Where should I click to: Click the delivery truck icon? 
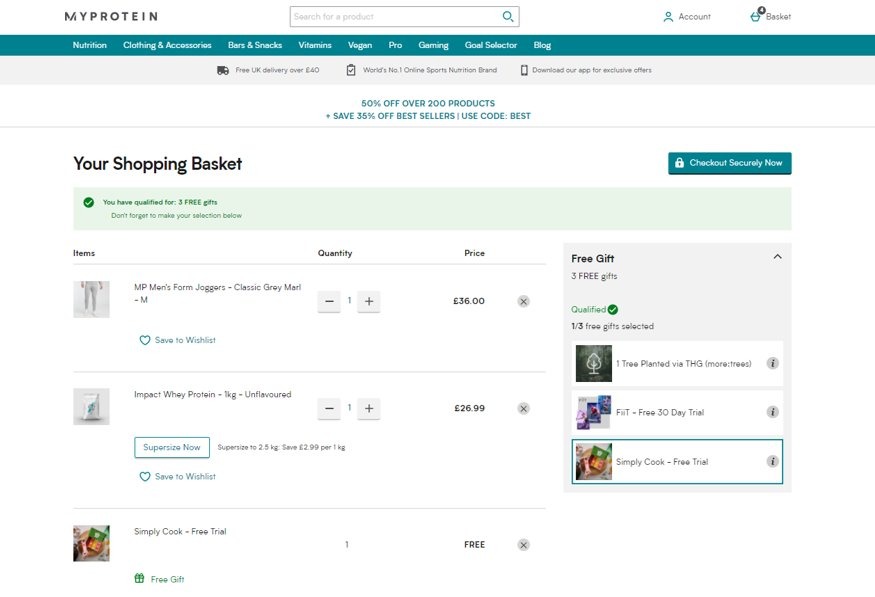223,70
